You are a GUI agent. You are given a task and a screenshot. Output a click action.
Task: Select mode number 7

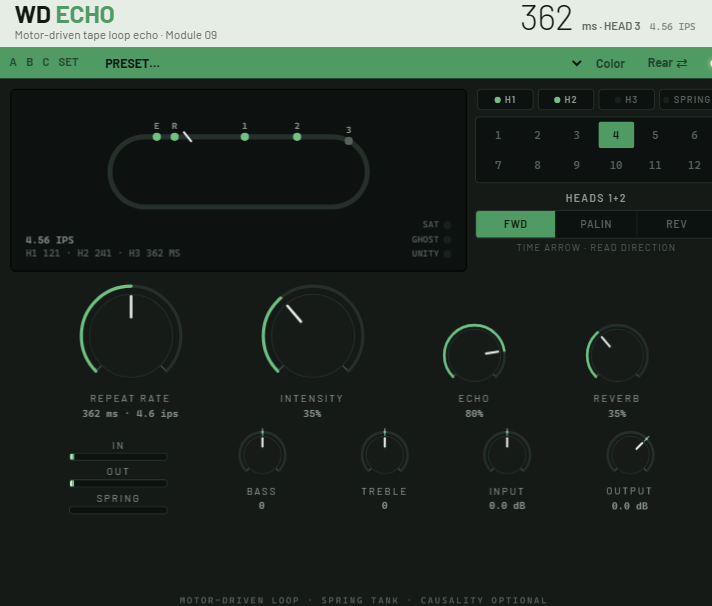point(498,165)
